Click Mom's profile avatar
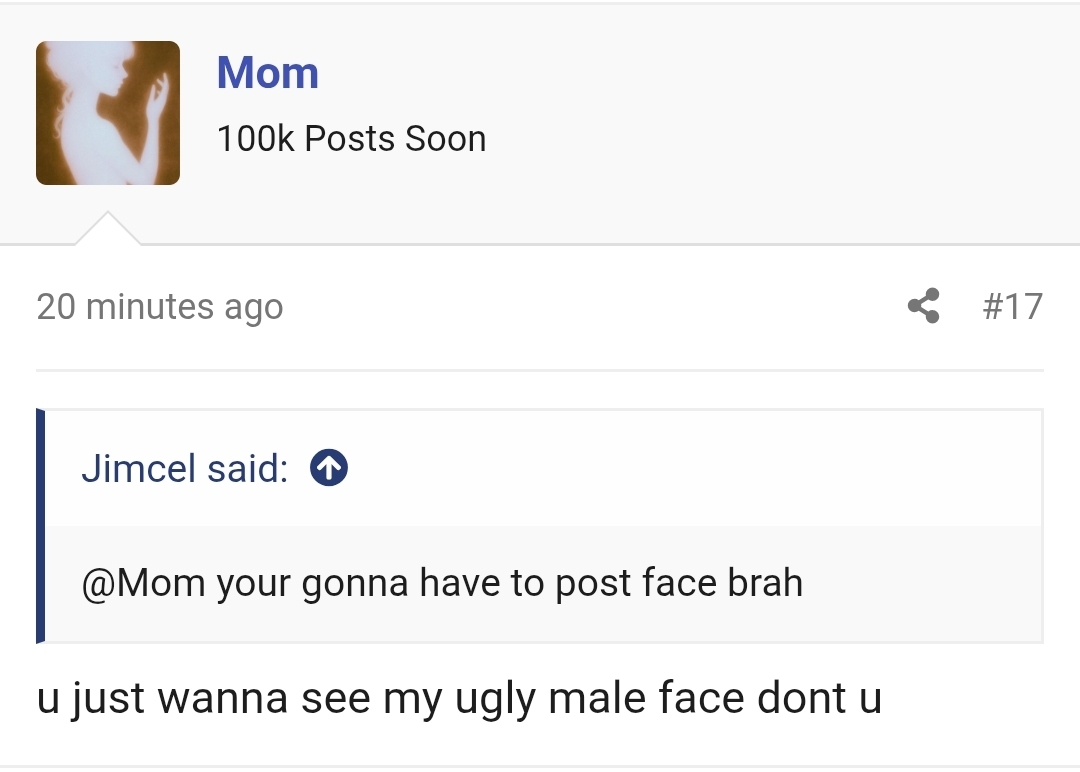 point(107,112)
